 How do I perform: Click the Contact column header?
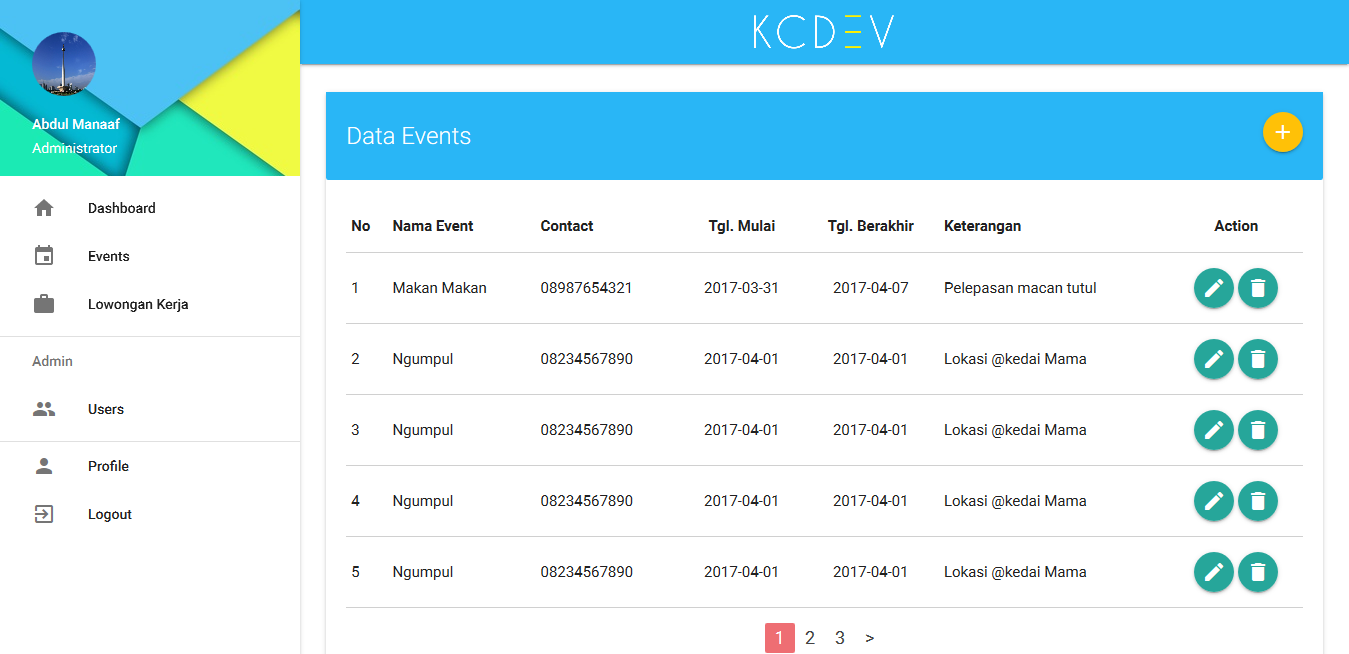click(x=567, y=226)
